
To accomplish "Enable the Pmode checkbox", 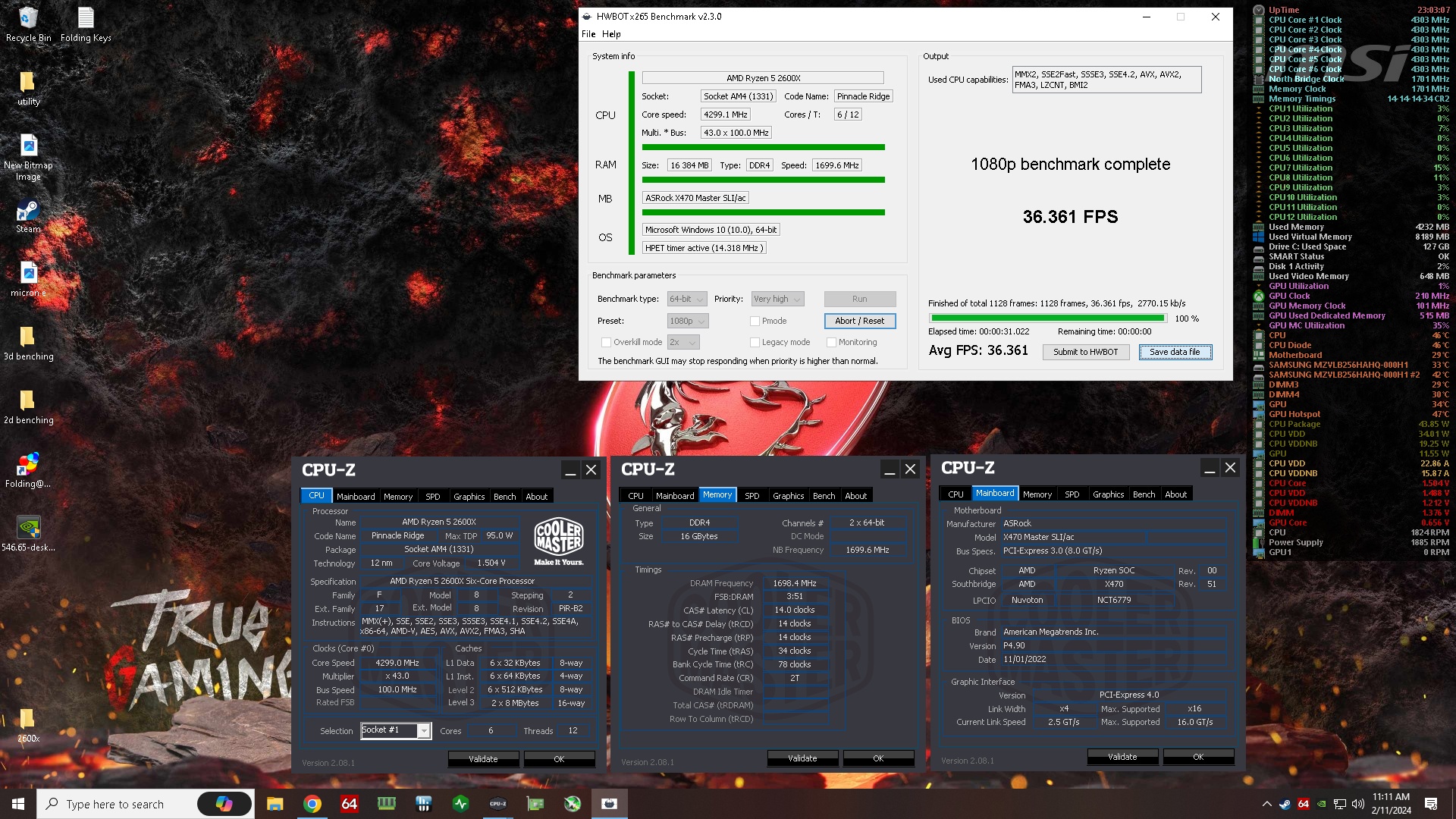I will 755,321.
